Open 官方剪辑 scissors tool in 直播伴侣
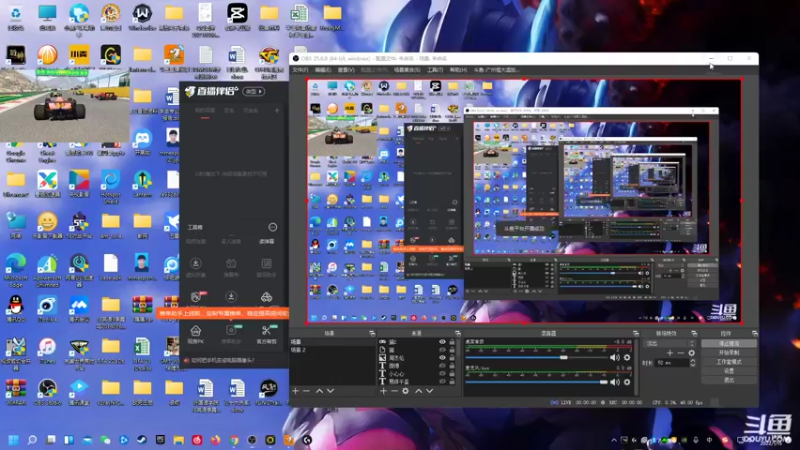Viewport: 800px width, 450px height. (267, 334)
